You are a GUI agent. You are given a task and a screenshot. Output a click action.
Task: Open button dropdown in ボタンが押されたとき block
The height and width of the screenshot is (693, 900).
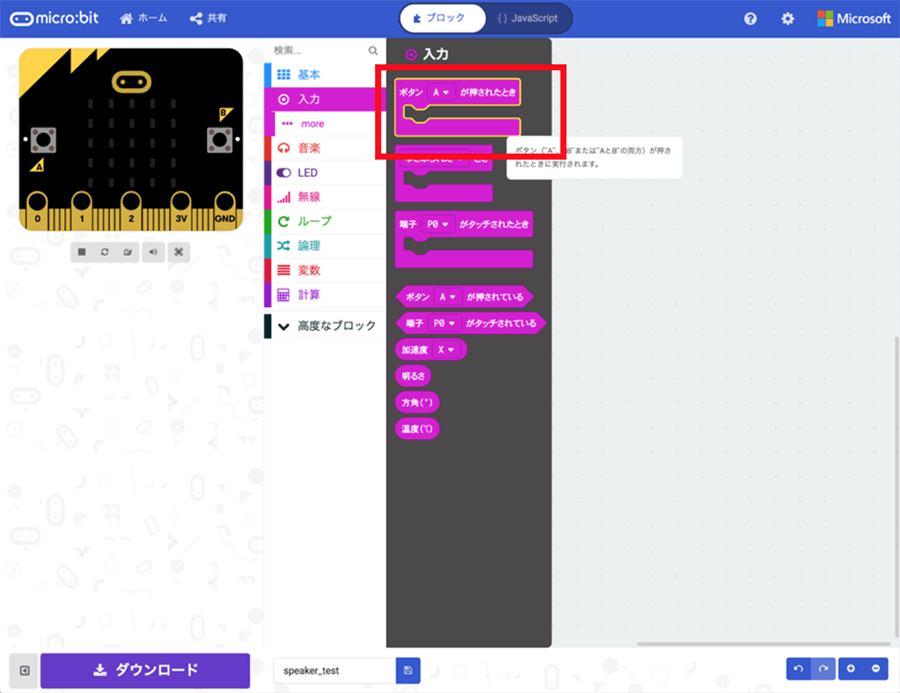pyautogui.click(x=441, y=92)
